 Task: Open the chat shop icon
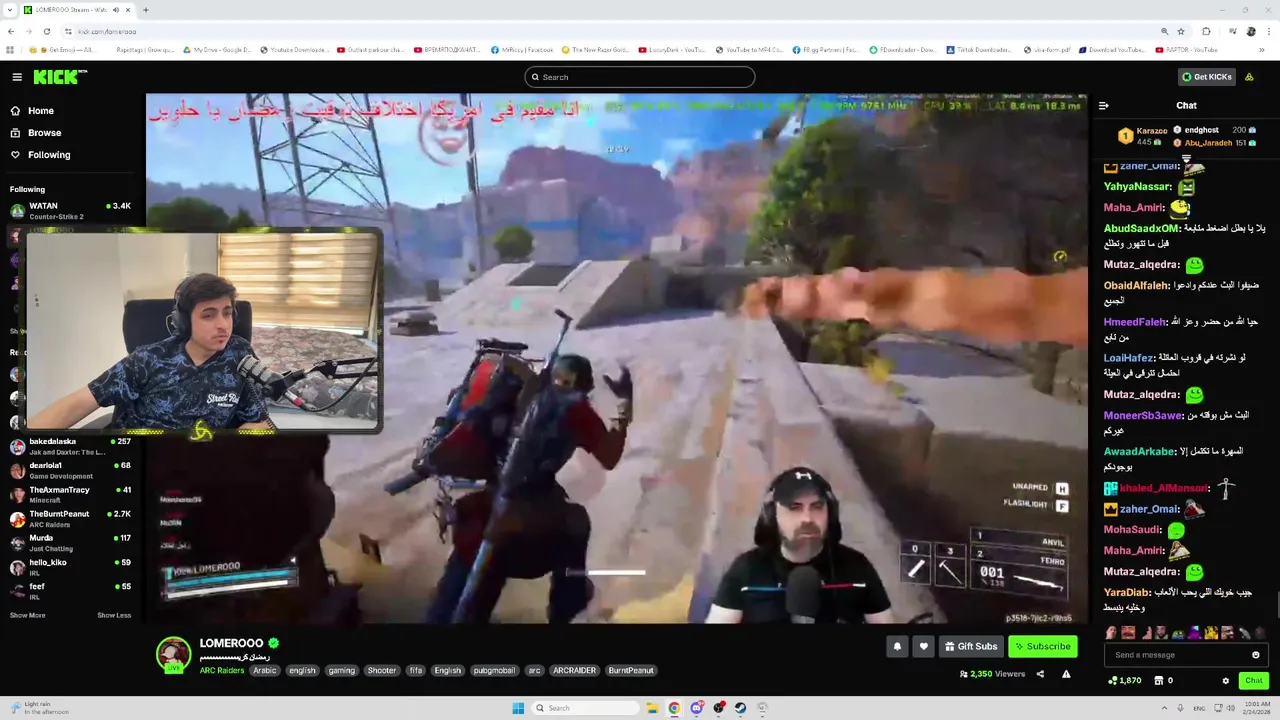click(x=1159, y=681)
